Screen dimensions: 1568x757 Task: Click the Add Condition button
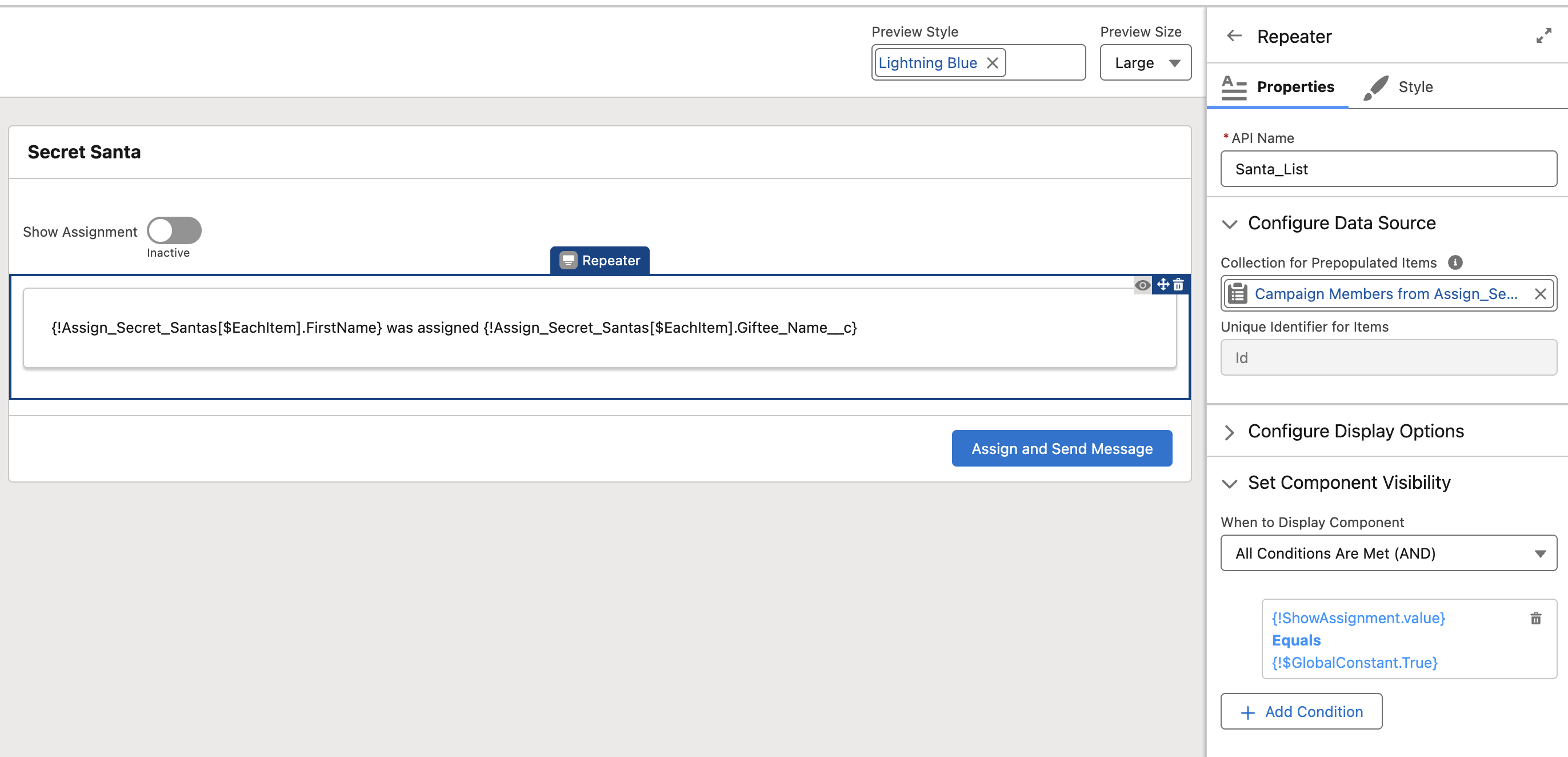click(1301, 711)
